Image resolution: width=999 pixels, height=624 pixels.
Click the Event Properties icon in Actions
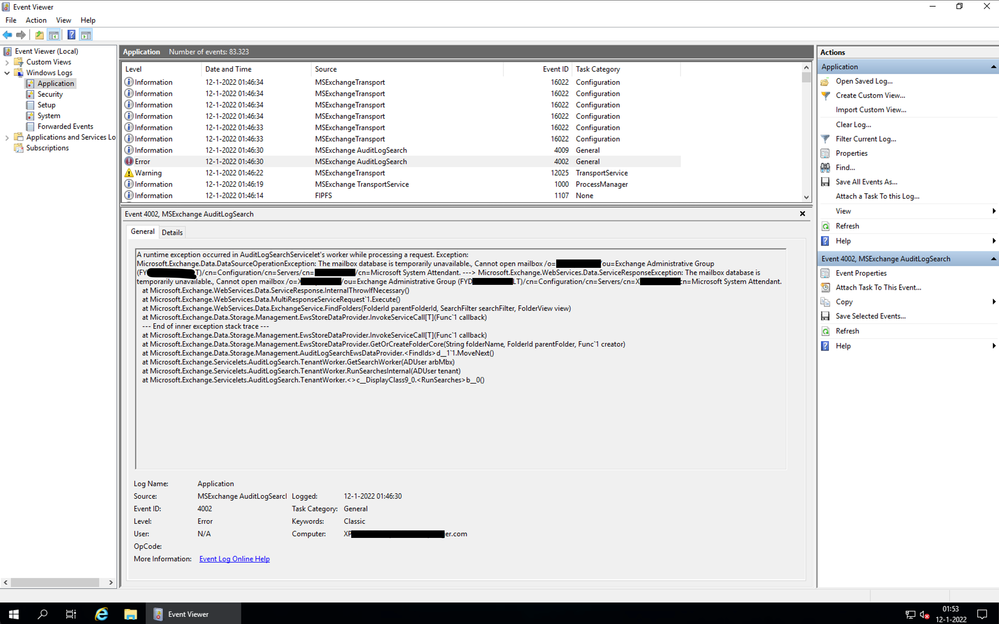tap(825, 273)
